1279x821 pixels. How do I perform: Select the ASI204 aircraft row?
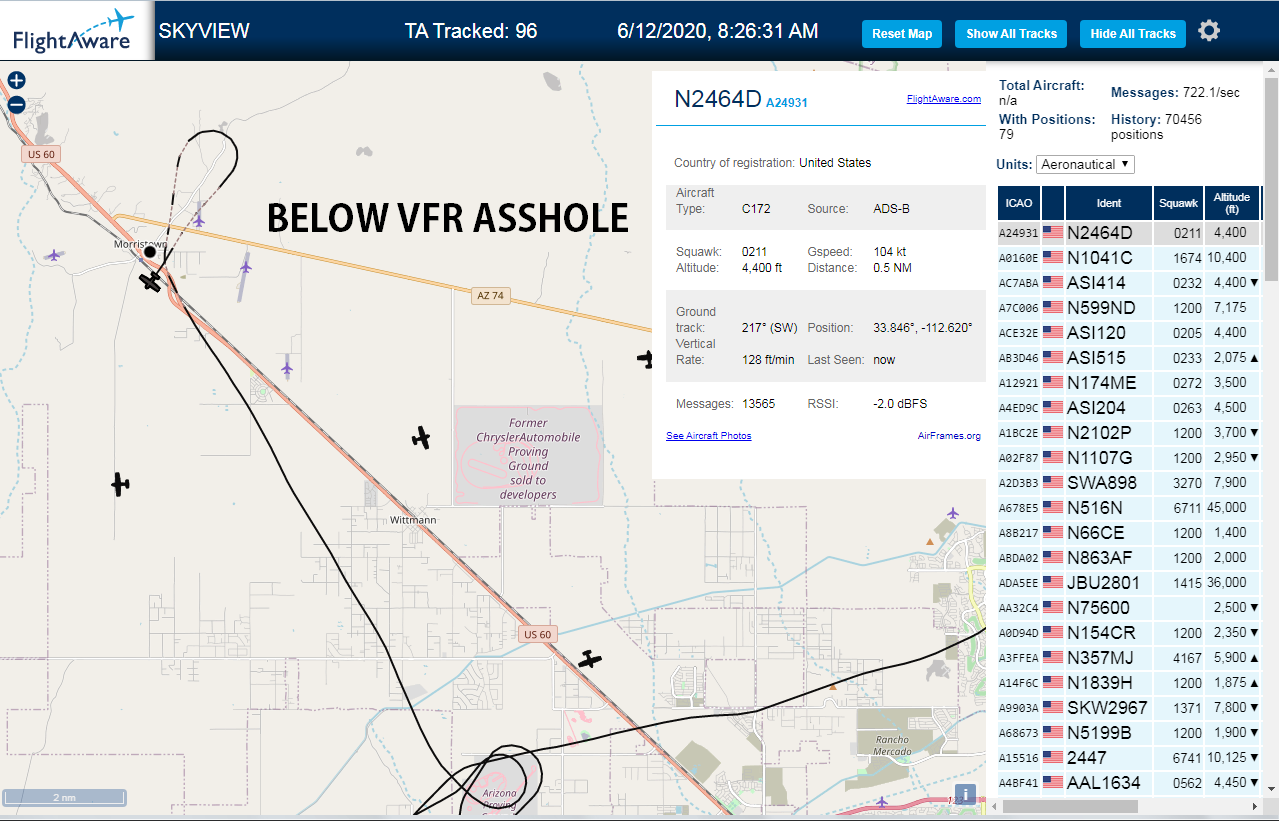tap(1130, 408)
